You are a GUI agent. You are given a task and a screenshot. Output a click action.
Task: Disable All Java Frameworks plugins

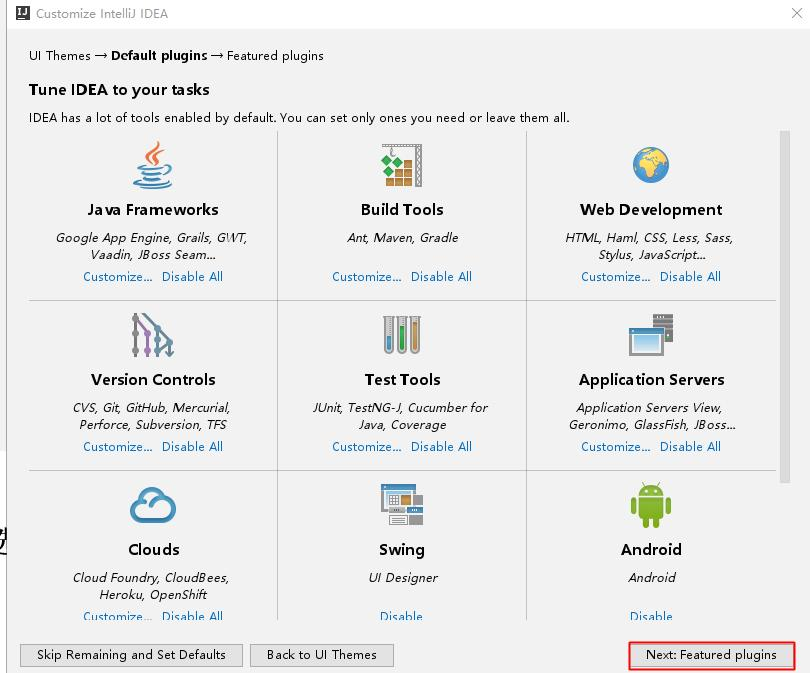pyautogui.click(x=192, y=277)
